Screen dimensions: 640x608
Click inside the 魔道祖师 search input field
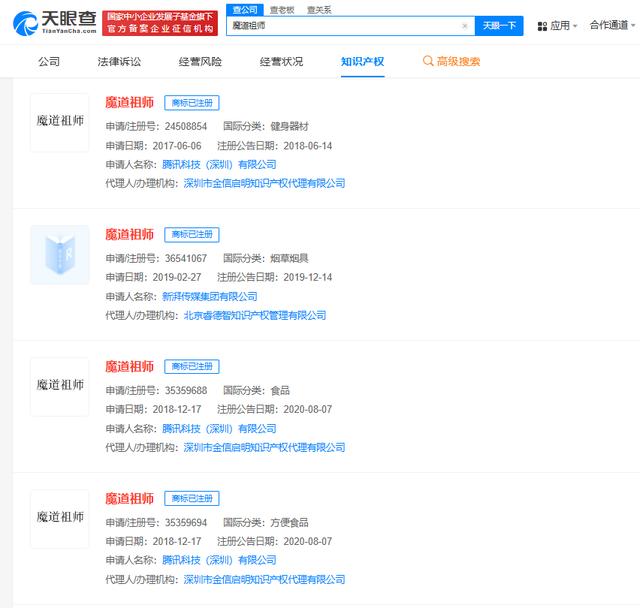click(340, 26)
